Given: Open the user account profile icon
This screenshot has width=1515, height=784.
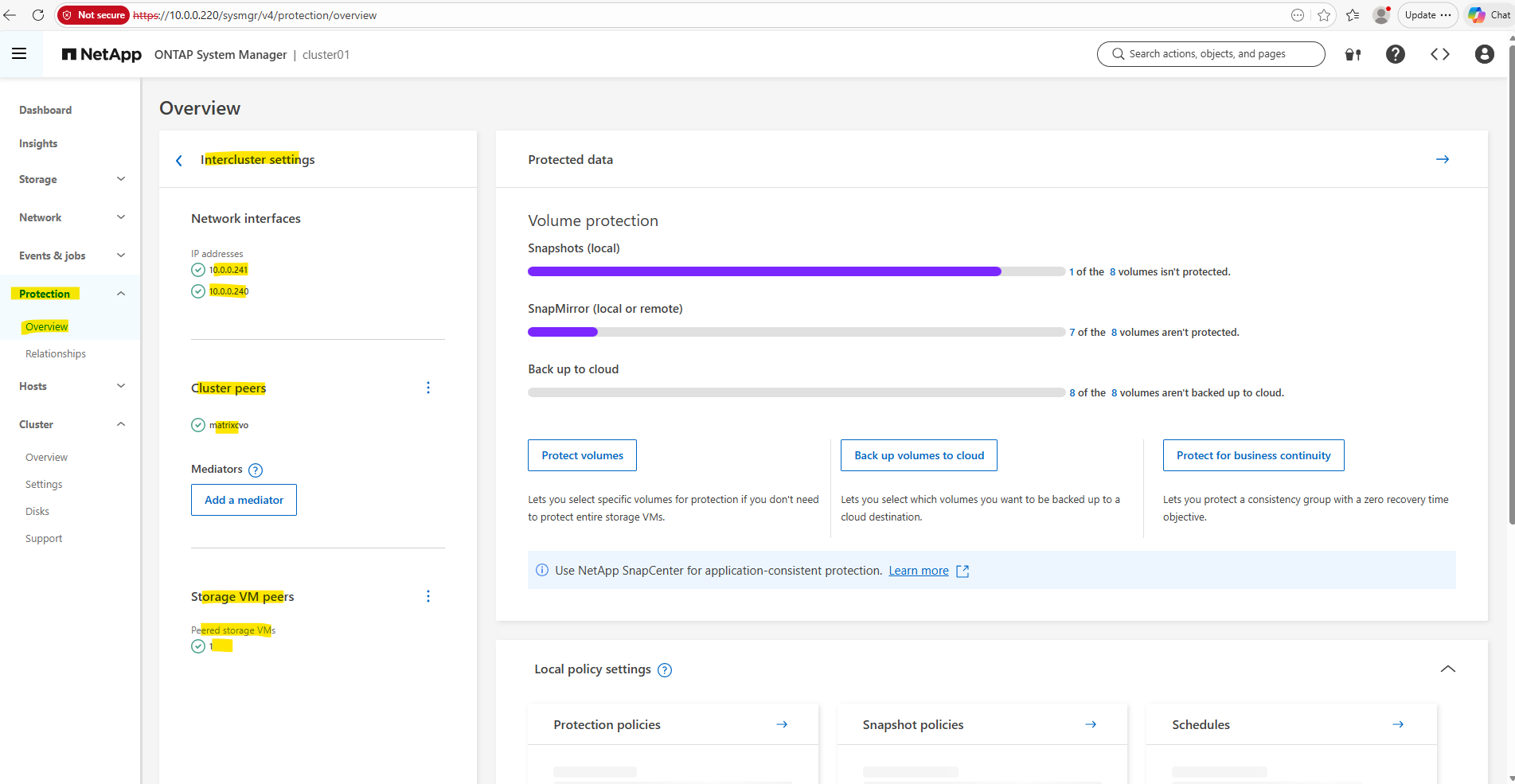Looking at the screenshot, I should click(1484, 54).
